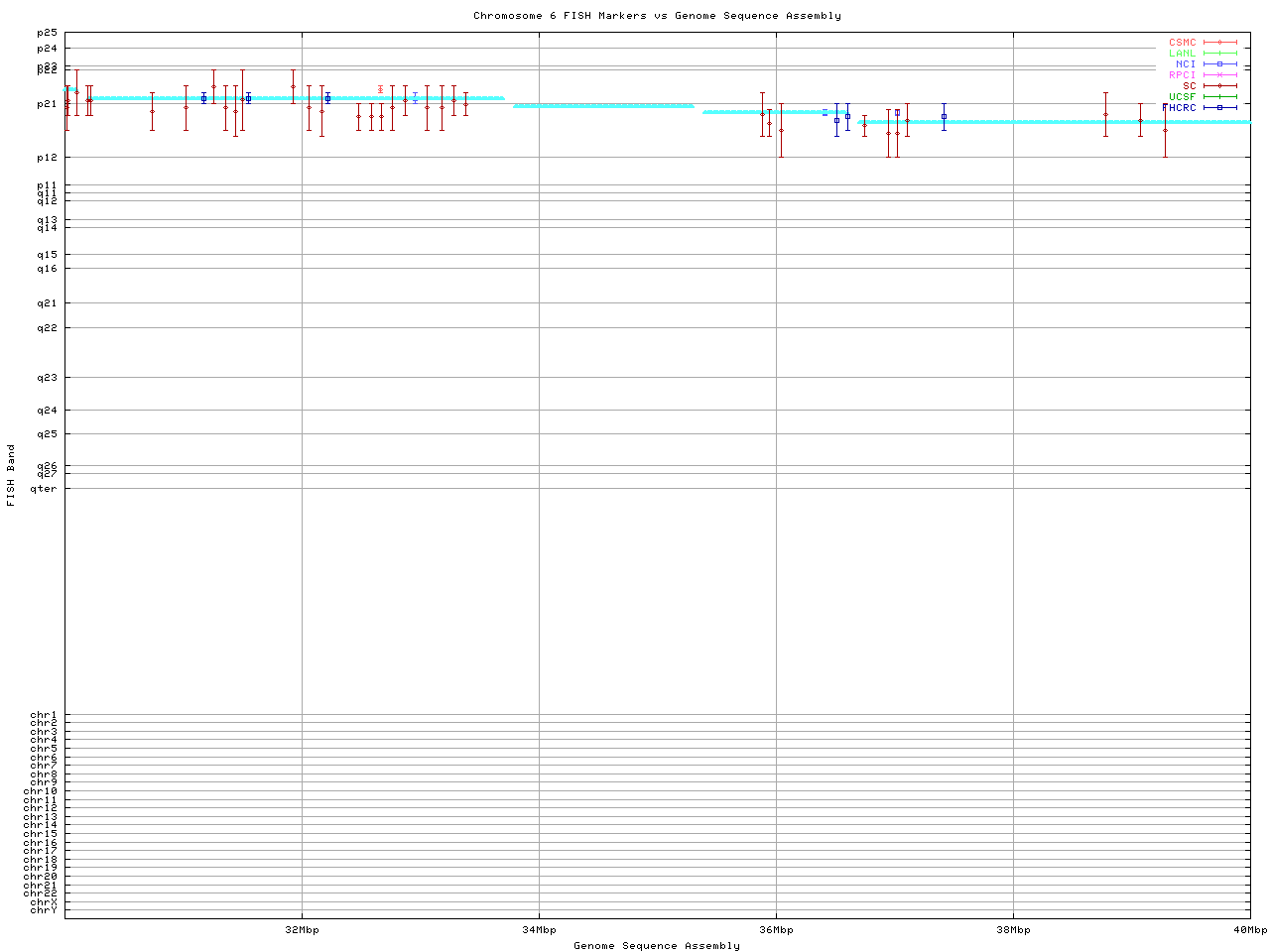Click the 38Mbp x-axis tick label
Screen dimensions: 1270x952
[x=1013, y=930]
